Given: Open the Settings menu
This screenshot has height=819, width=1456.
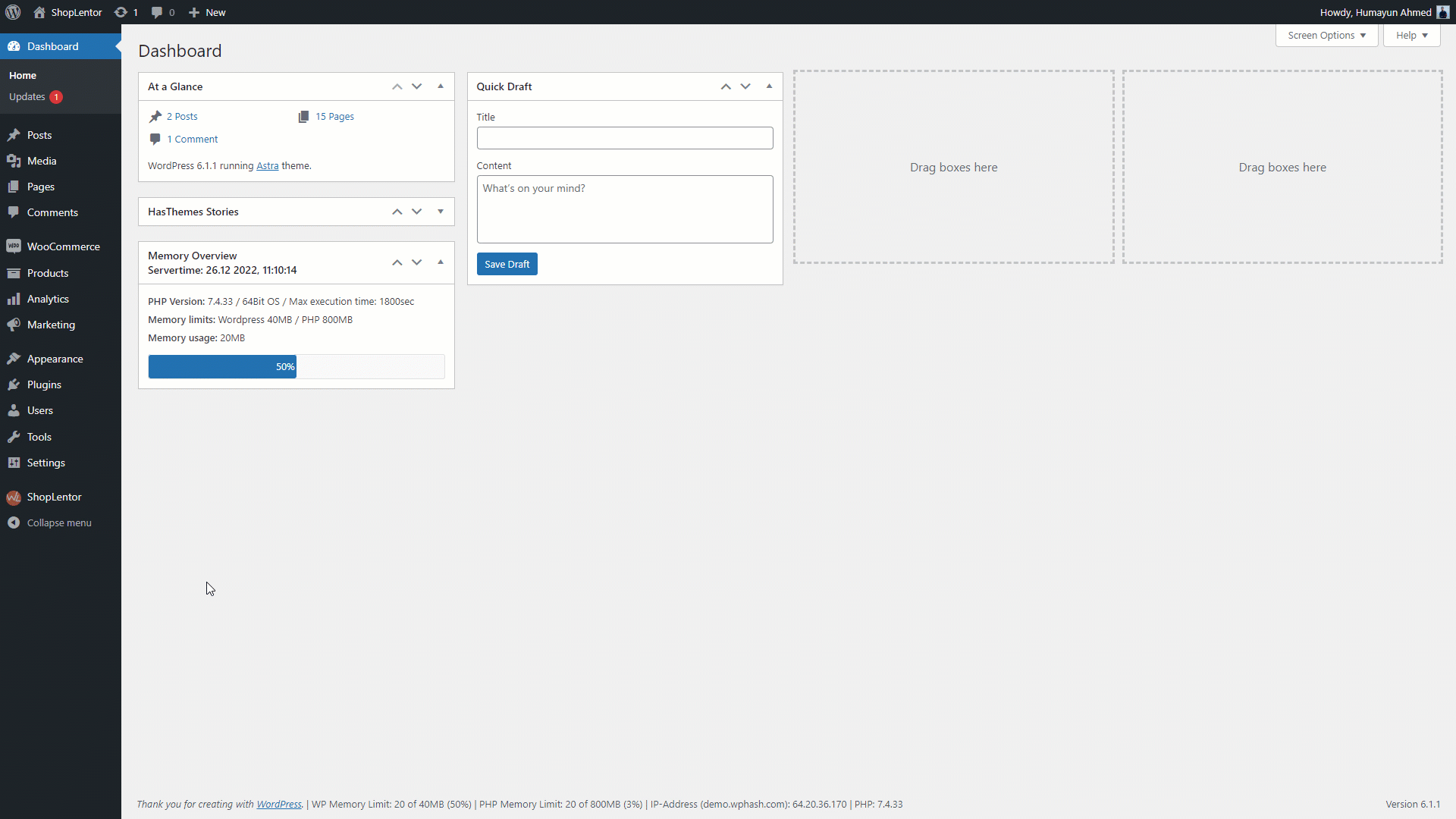Looking at the screenshot, I should 45,463.
